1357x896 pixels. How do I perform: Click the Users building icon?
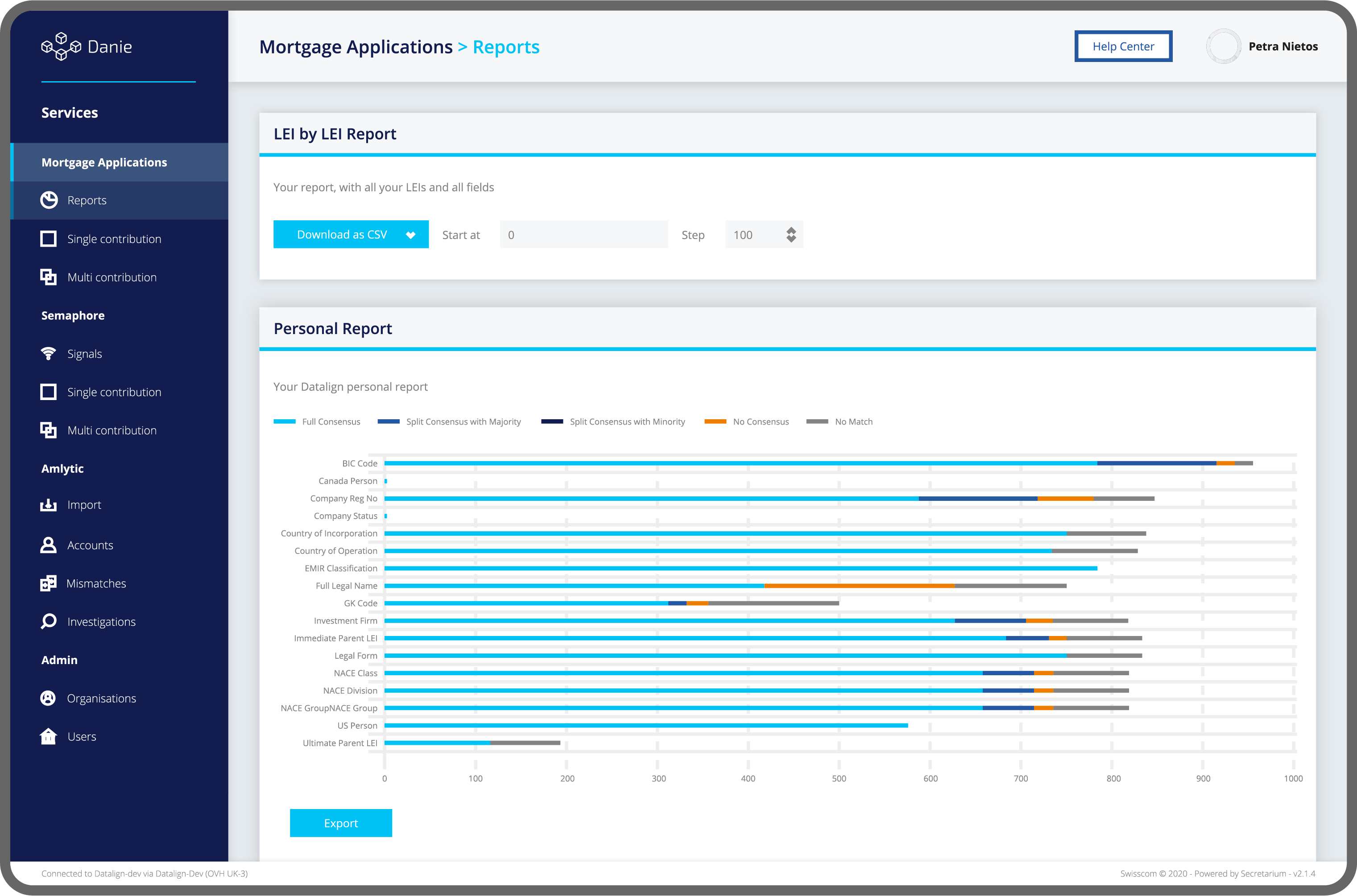tap(49, 737)
